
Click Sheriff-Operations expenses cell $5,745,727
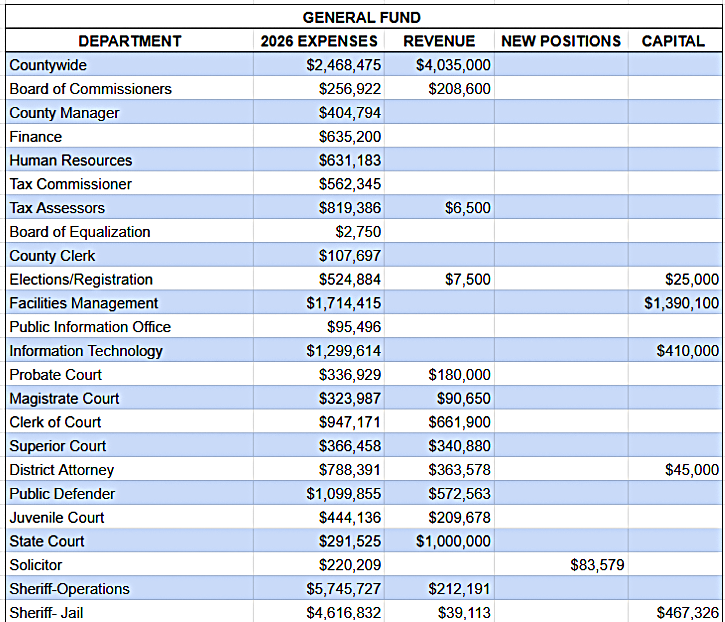tap(344, 589)
